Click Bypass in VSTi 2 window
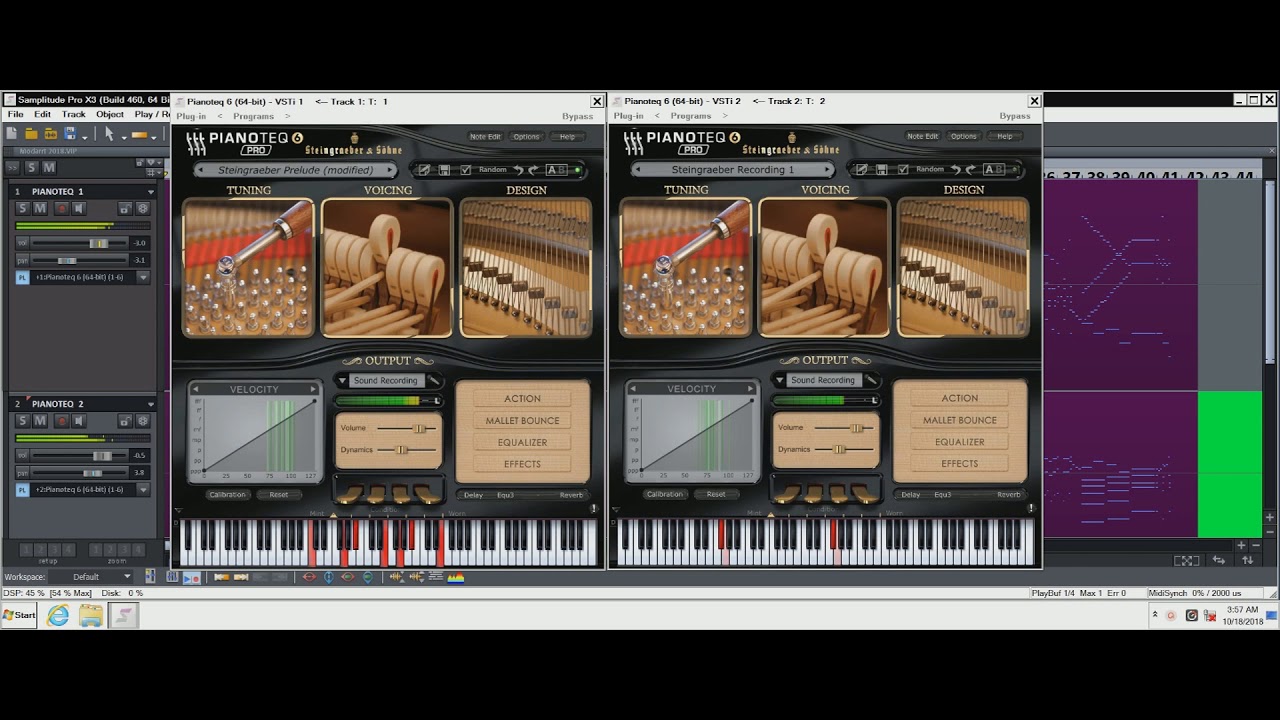Screen dimensions: 1280x720 tap(1015, 116)
